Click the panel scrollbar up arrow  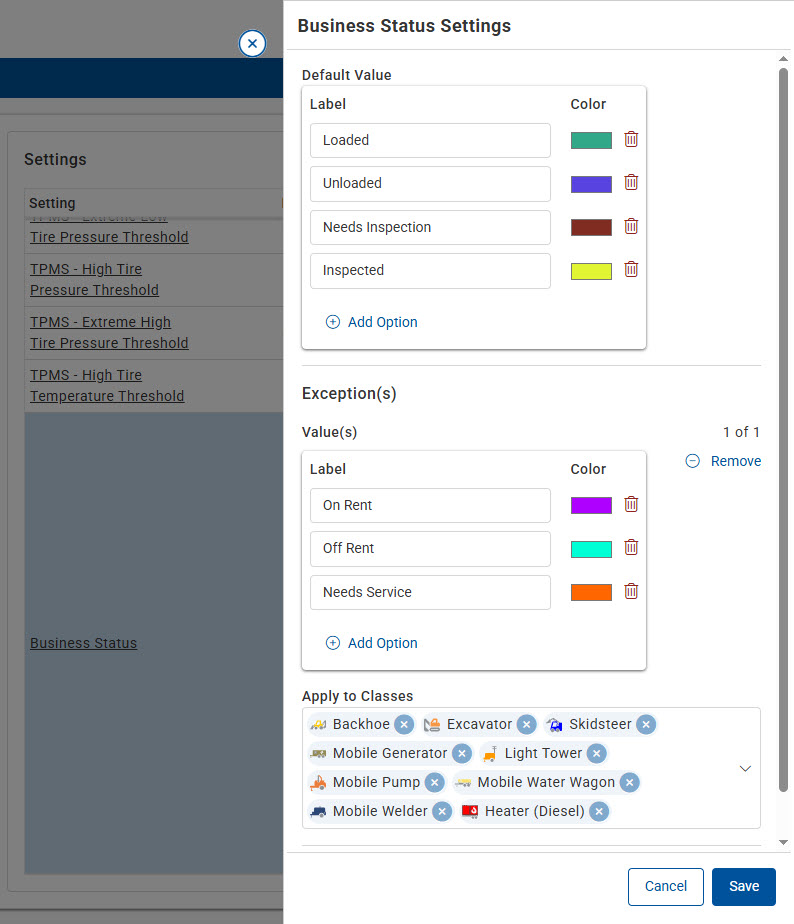tap(783, 59)
